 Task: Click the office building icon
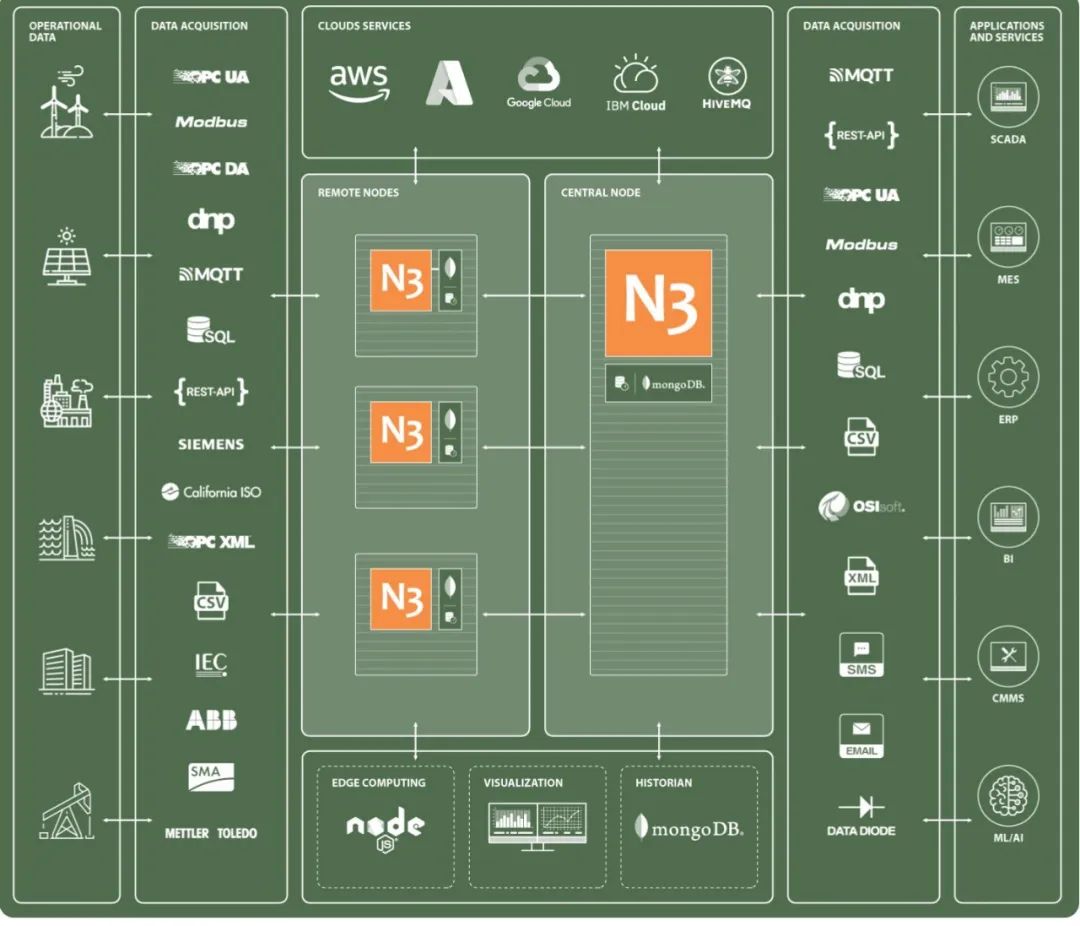coord(66,670)
